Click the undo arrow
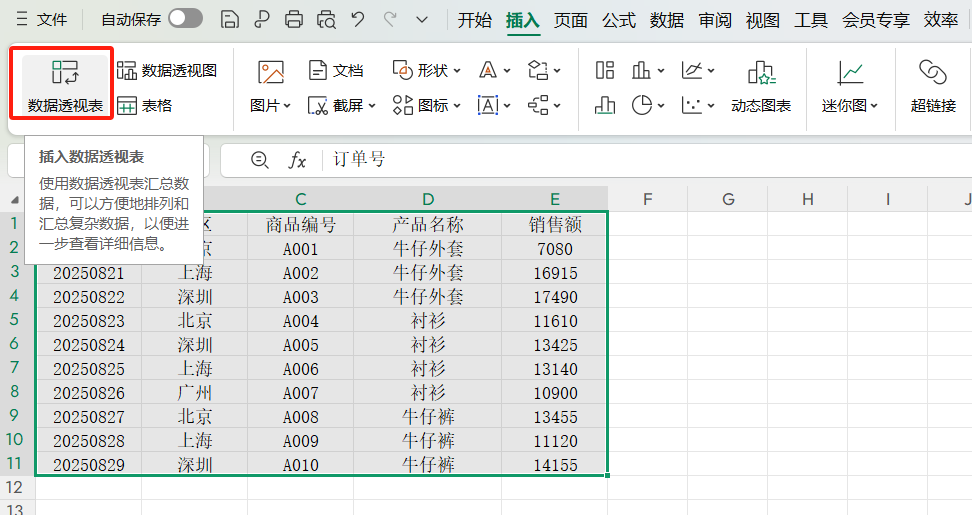This screenshot has height=515, width=972. [358, 19]
